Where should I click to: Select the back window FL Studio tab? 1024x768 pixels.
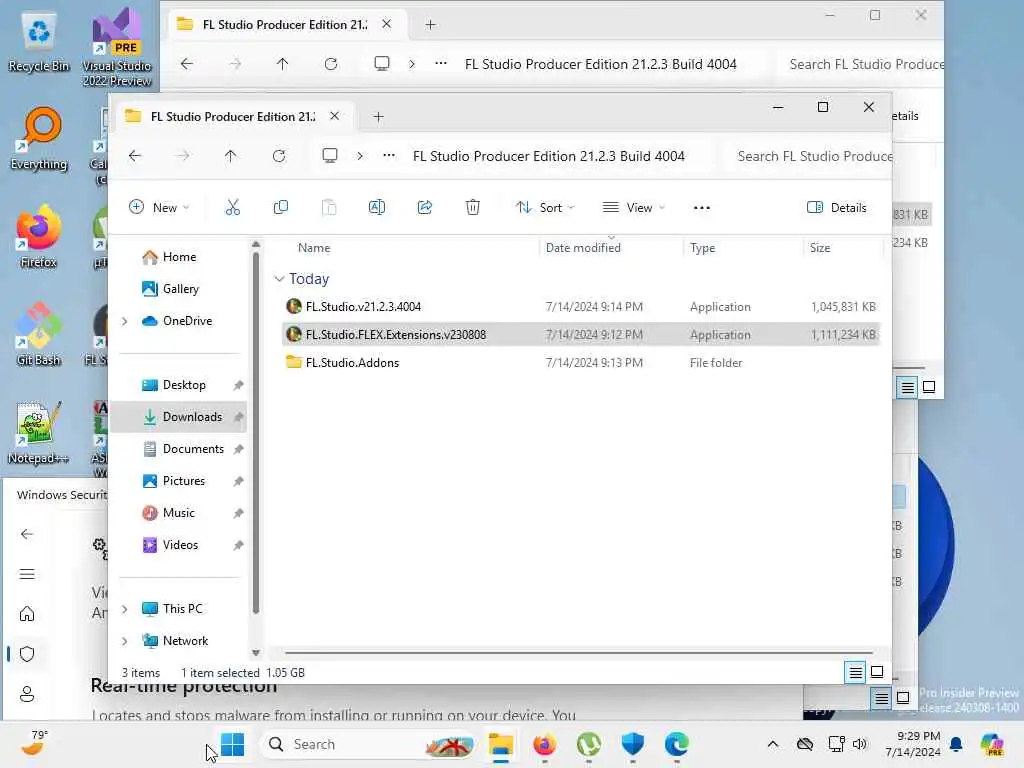[285, 24]
